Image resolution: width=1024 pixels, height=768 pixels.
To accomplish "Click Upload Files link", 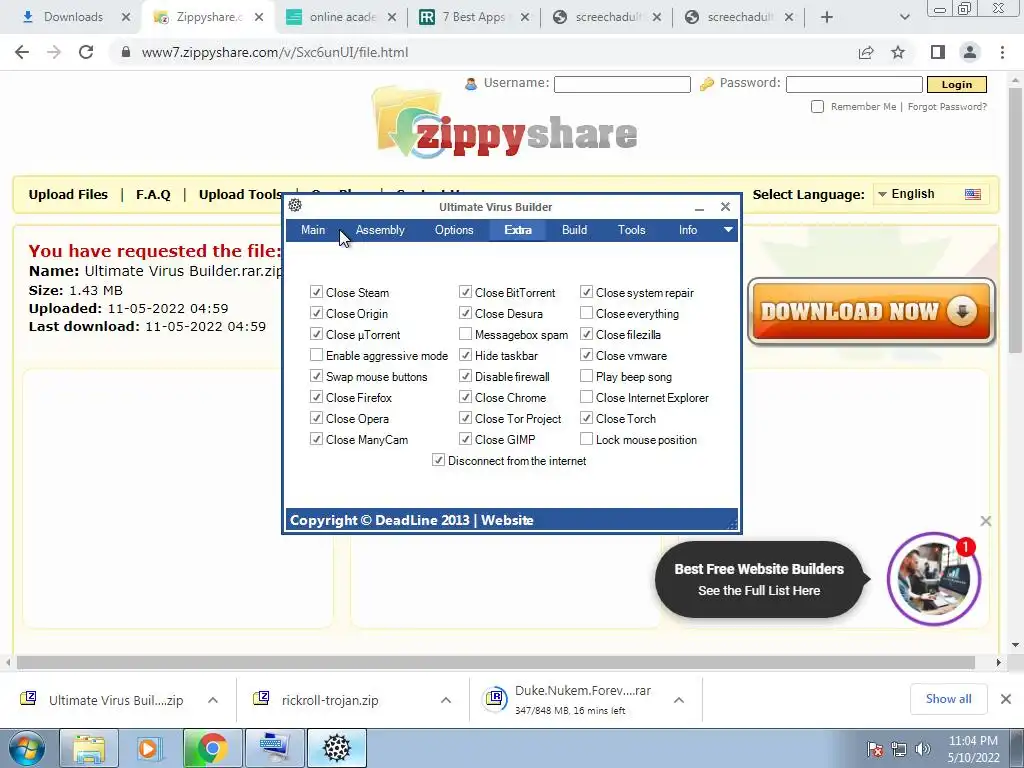I will pyautogui.click(x=68, y=195).
